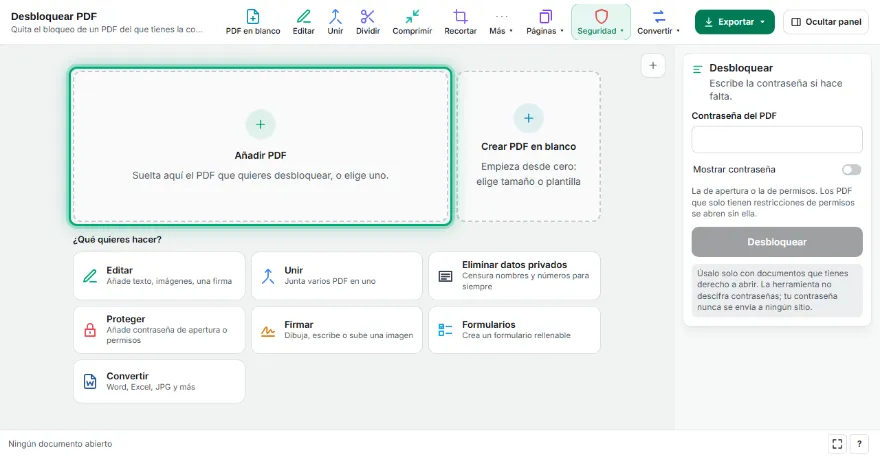The height and width of the screenshot is (457, 880).
Task: Expand the Convertir dropdown in toolbar
Action: point(658,22)
